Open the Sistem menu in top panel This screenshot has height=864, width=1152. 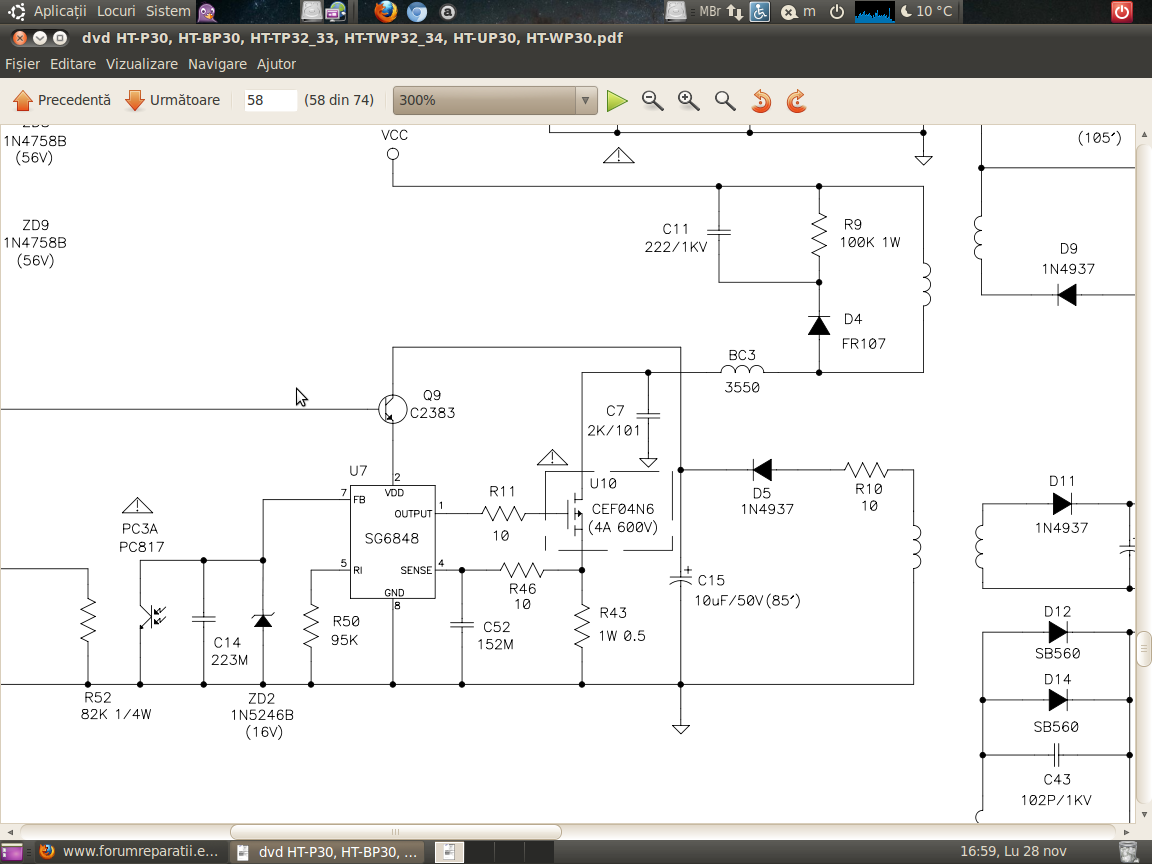(x=167, y=11)
